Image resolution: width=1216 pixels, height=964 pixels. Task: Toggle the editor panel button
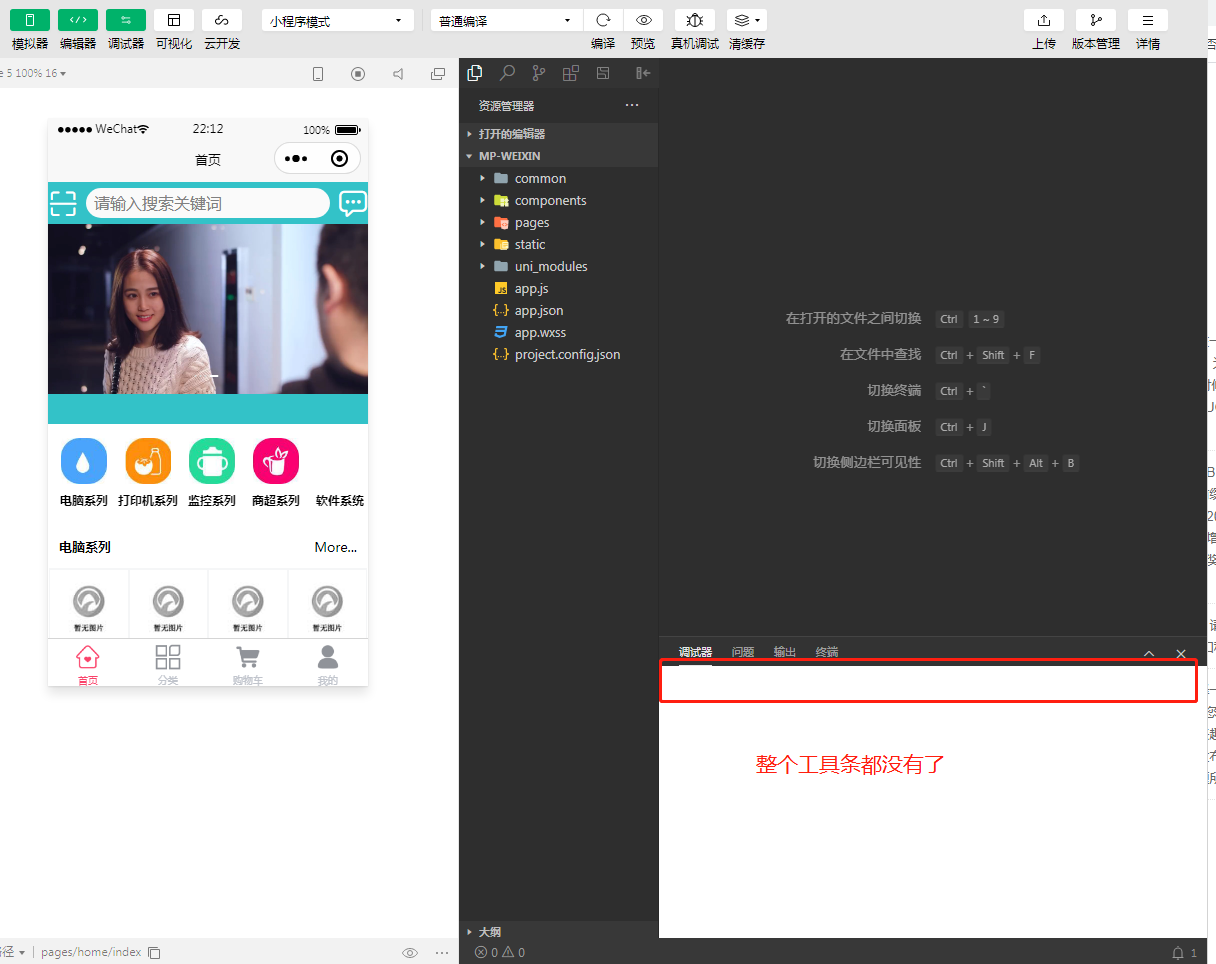tap(78, 20)
